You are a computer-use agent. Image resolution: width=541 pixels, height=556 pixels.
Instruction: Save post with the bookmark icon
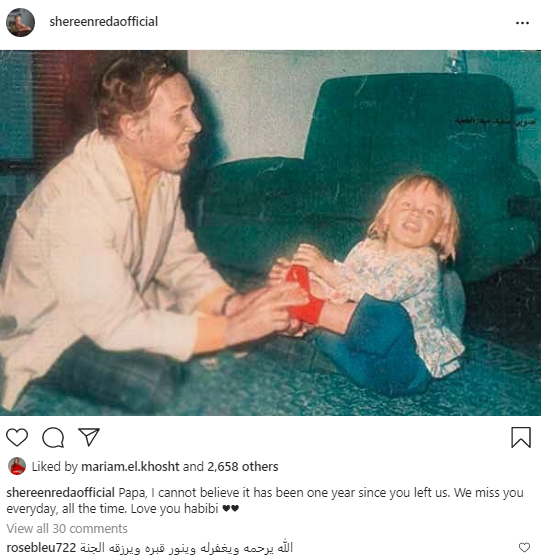click(x=521, y=437)
